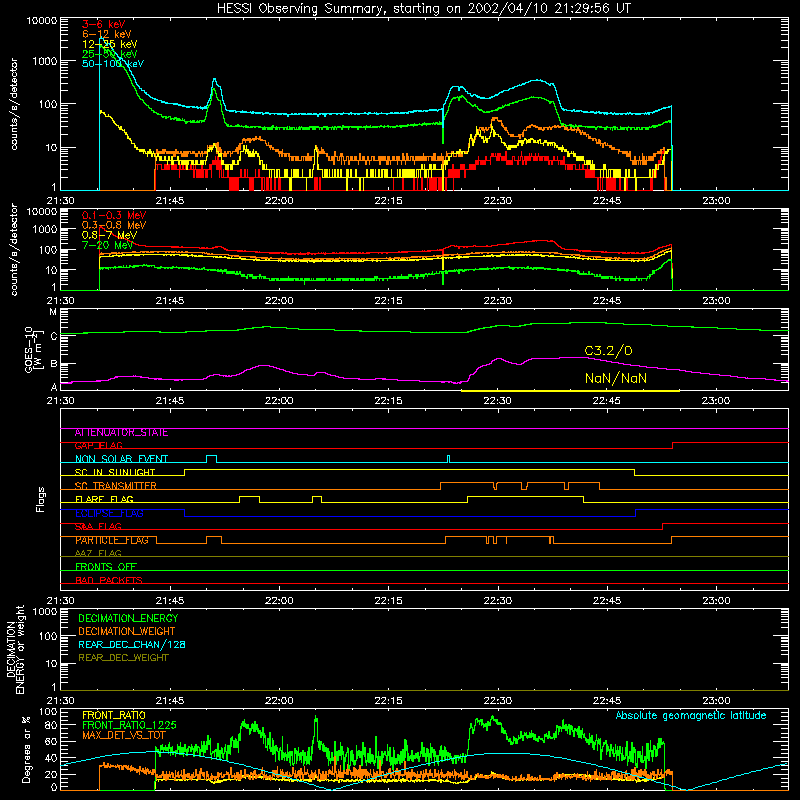This screenshot has height=800, width=800.
Task: Click the ECLIPSE_FLAG label
Action: click(x=109, y=513)
